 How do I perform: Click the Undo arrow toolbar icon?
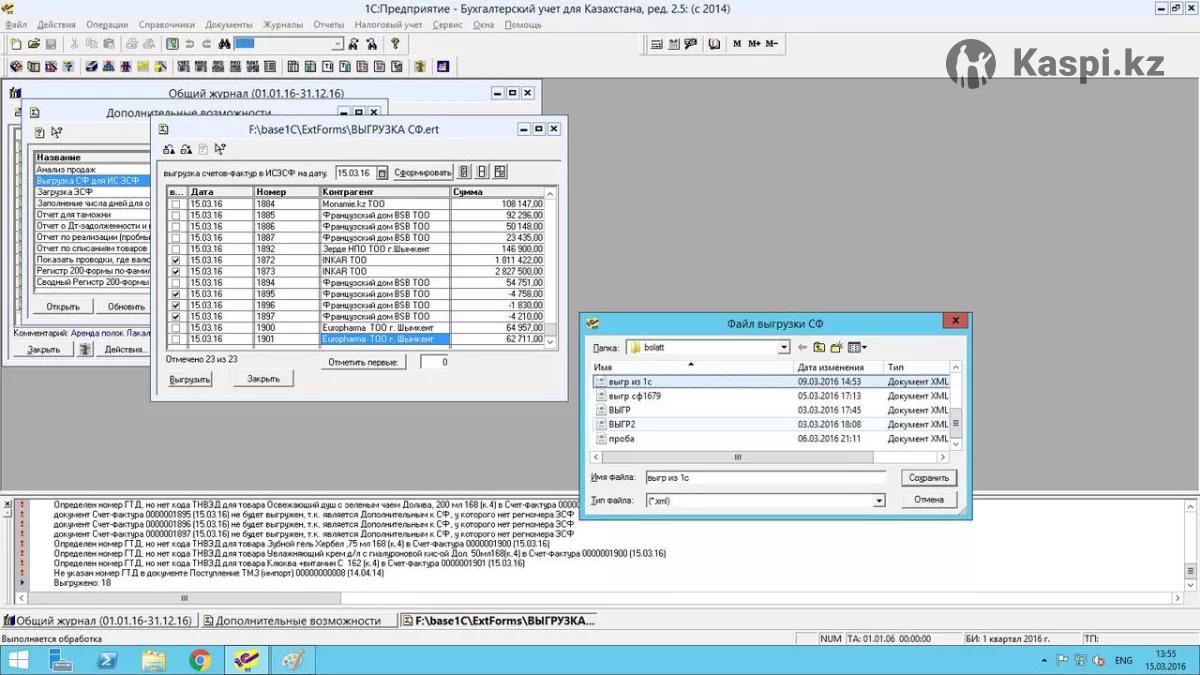[x=190, y=44]
